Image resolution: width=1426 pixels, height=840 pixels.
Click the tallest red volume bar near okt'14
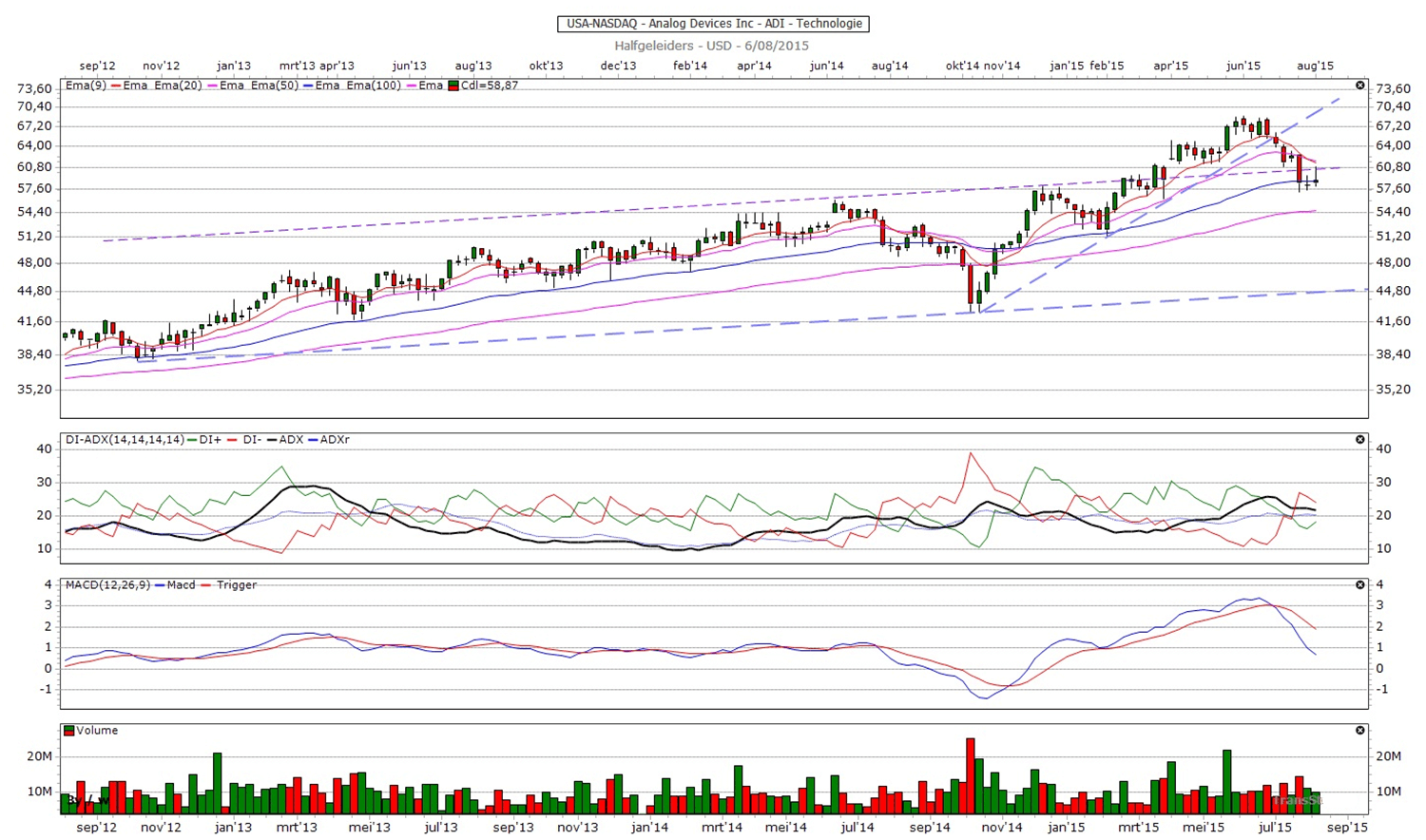tap(971, 776)
